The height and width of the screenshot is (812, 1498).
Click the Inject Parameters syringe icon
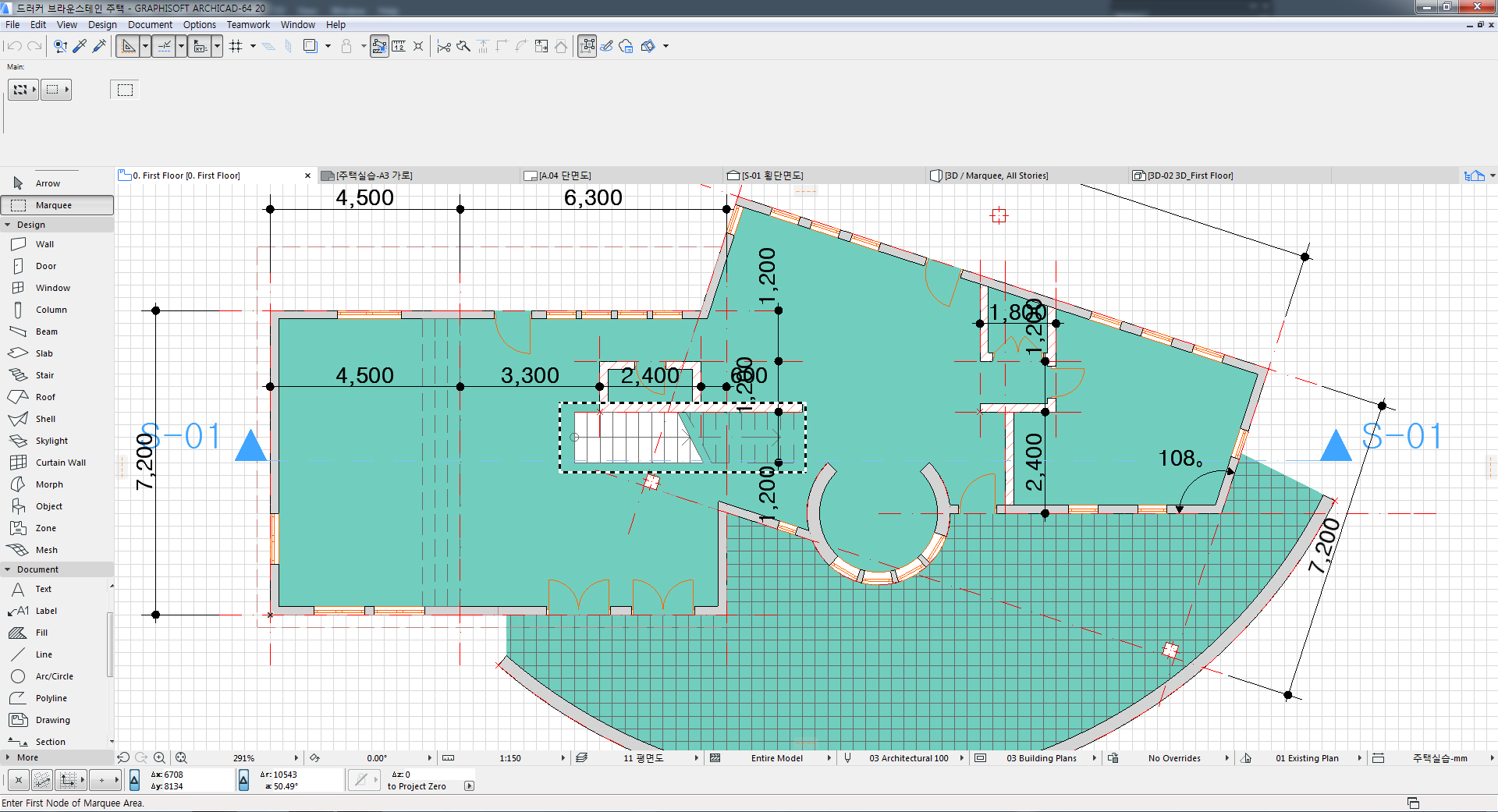pos(99,46)
